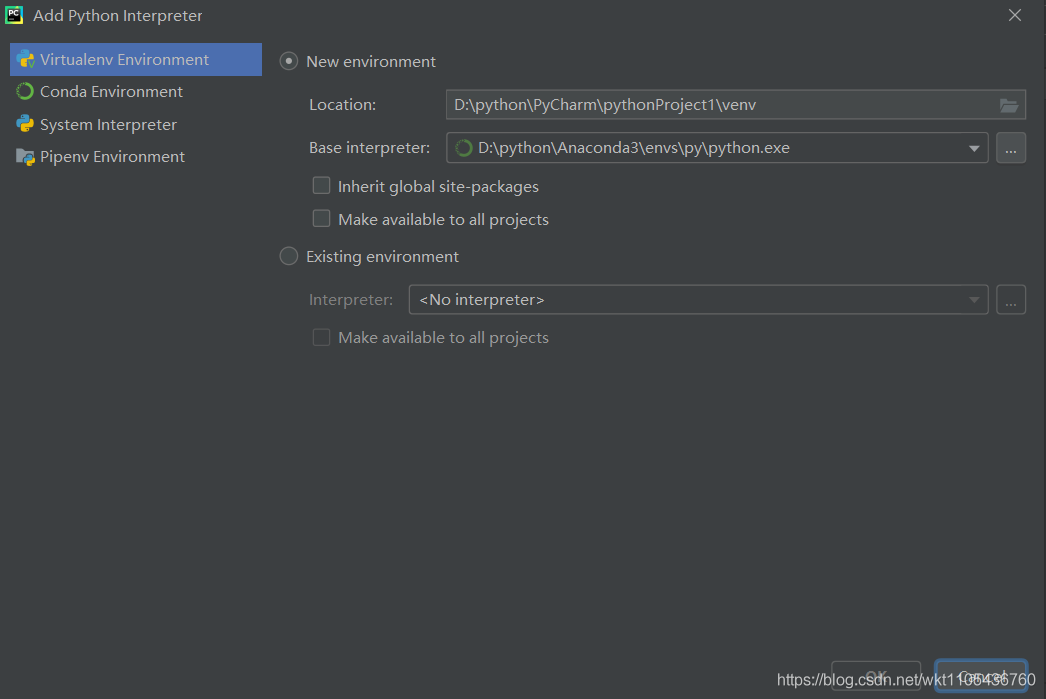The image size is (1046, 699).
Task: Click the Virtualenv Environment python icon
Action: (x=25, y=59)
